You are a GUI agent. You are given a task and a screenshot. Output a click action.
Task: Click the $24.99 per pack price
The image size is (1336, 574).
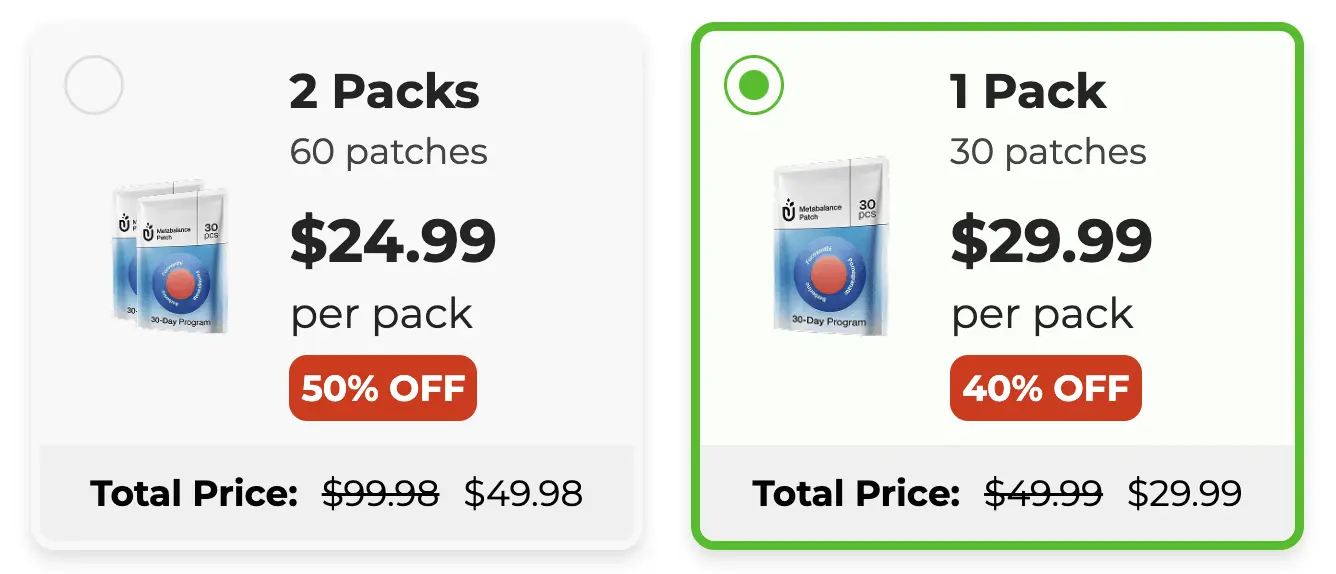point(393,241)
